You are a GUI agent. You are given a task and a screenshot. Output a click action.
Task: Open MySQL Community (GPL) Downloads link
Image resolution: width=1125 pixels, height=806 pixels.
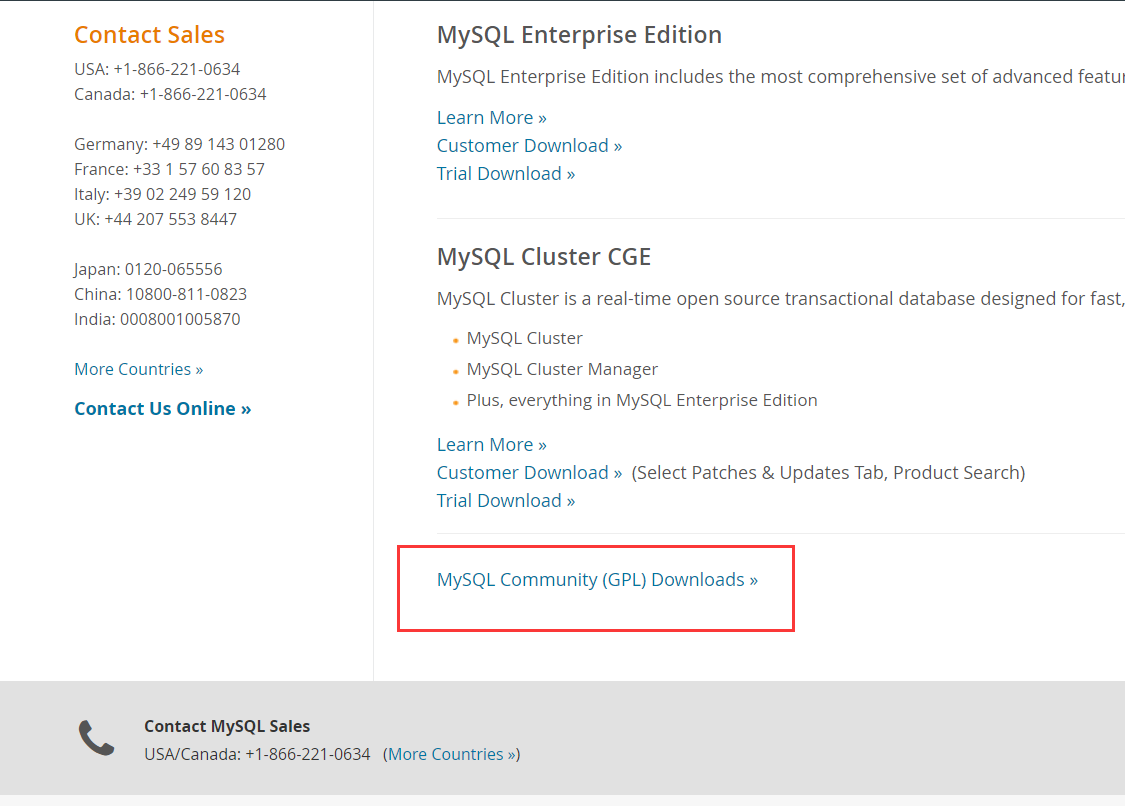click(597, 580)
